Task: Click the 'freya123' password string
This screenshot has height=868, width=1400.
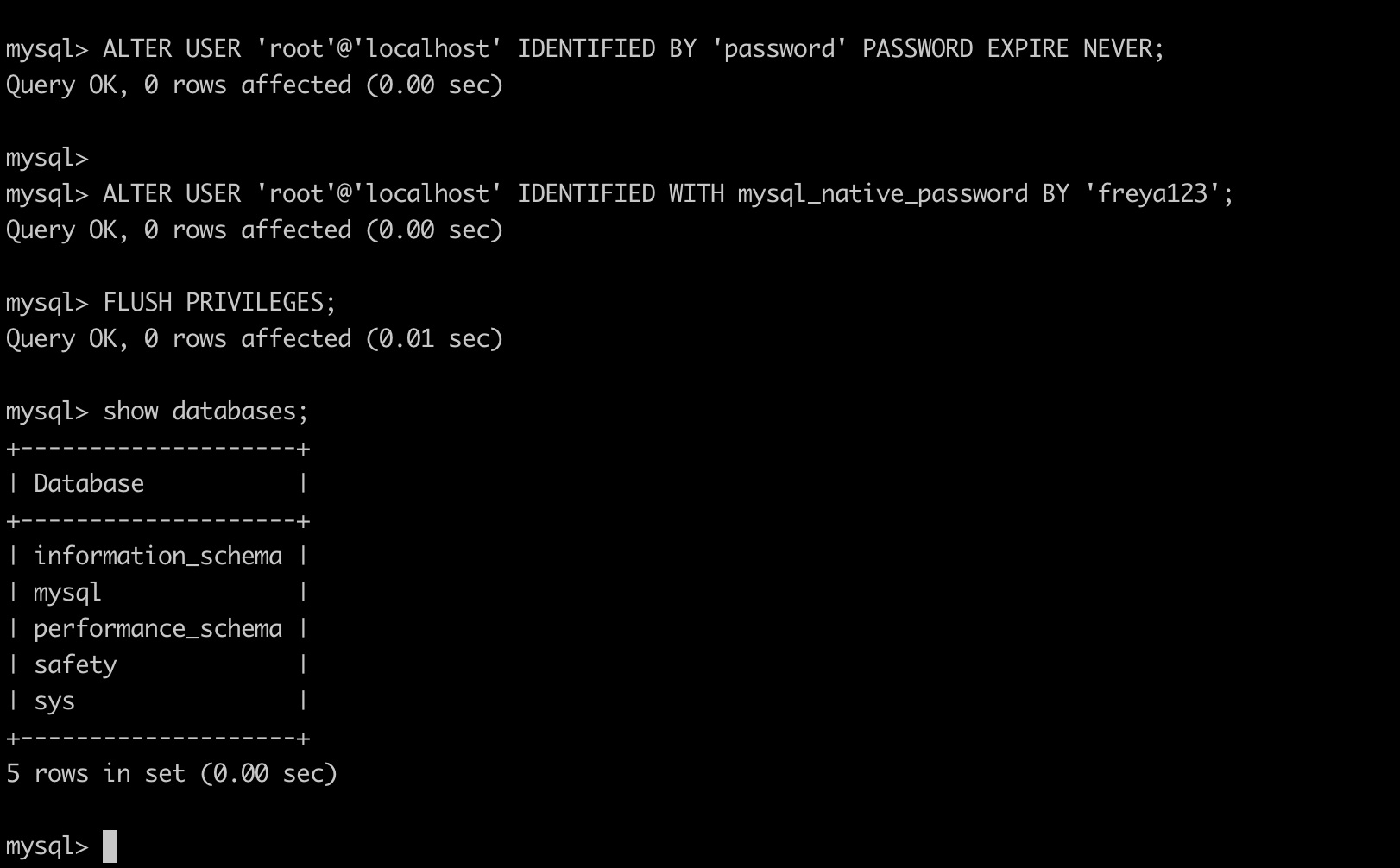Action: pyautogui.click(x=1152, y=193)
